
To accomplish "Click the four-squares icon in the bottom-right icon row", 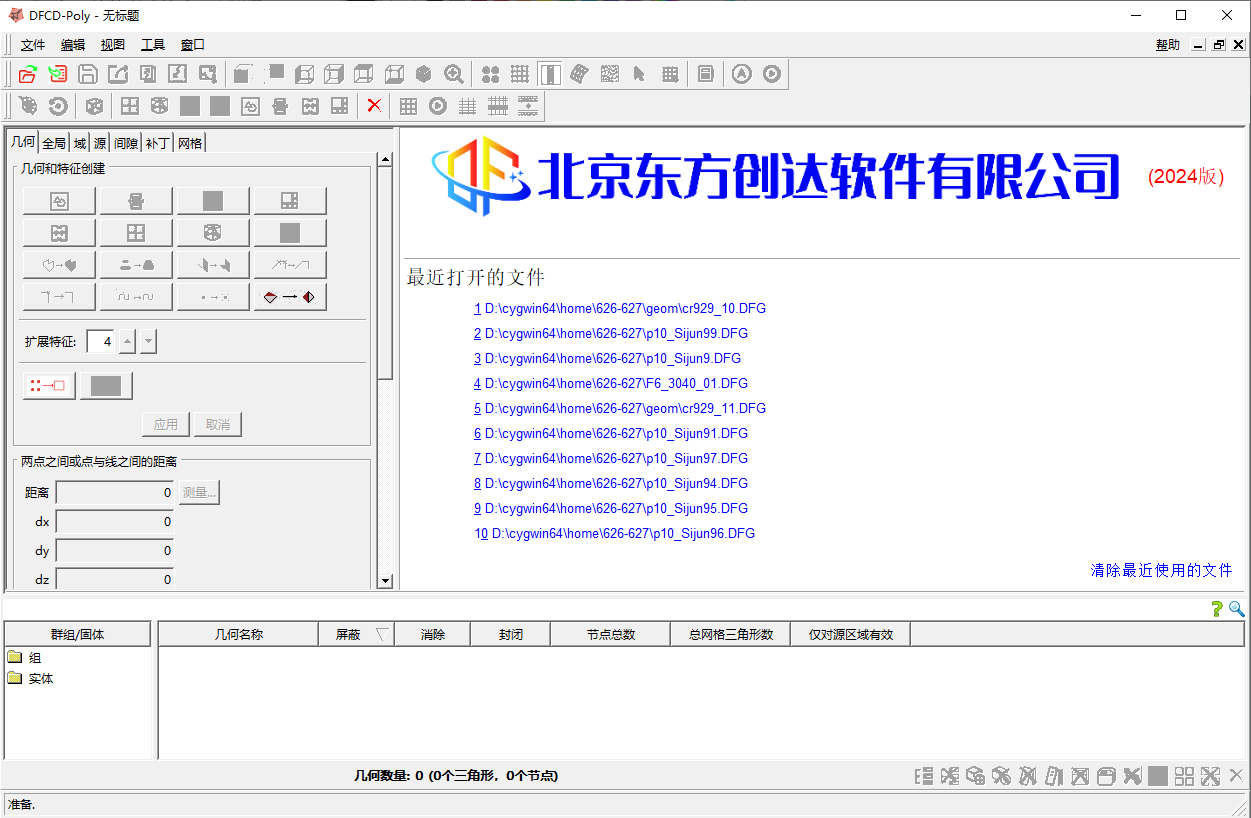I will (x=1184, y=776).
